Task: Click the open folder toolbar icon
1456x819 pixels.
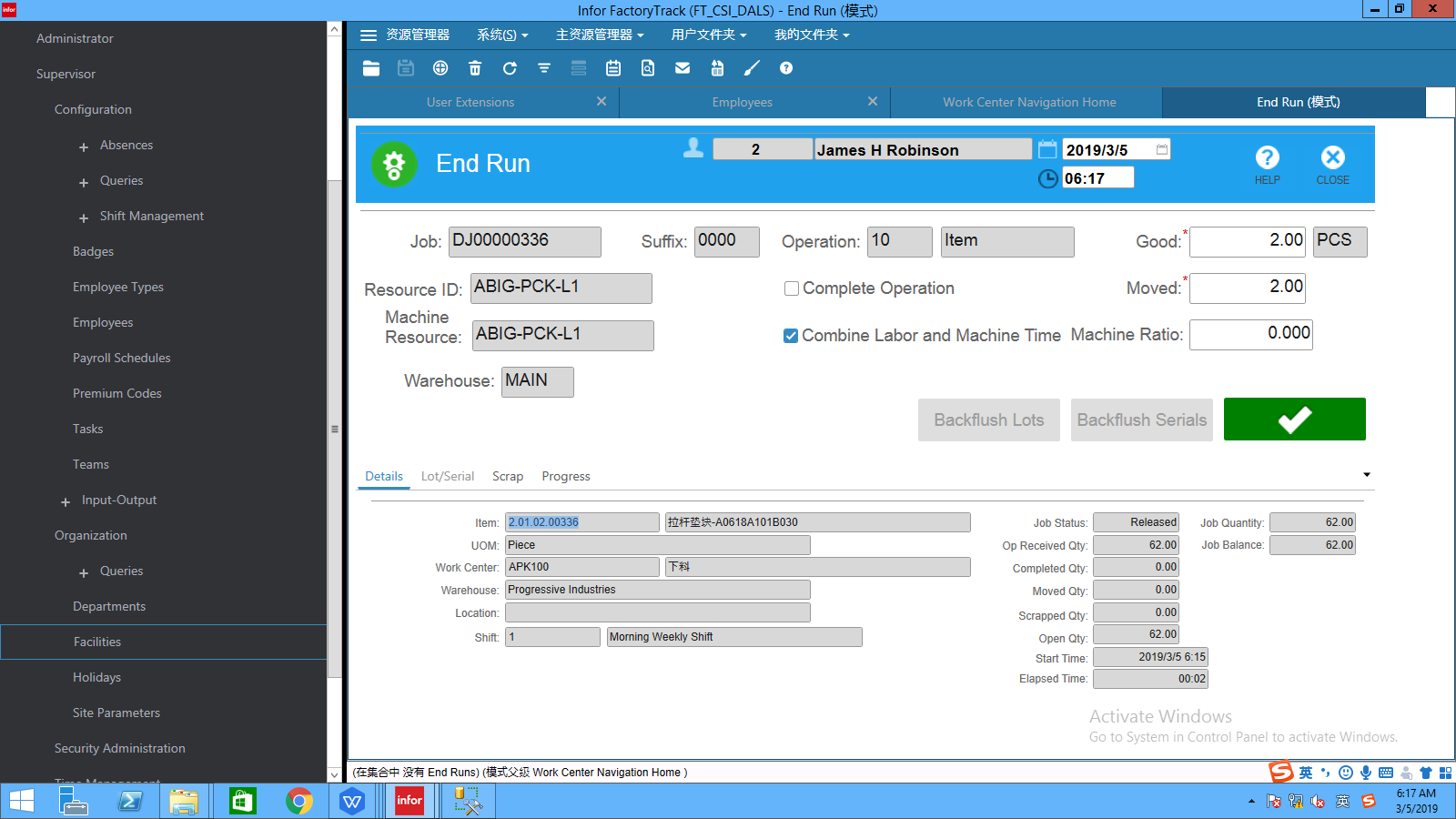Action: (x=371, y=68)
